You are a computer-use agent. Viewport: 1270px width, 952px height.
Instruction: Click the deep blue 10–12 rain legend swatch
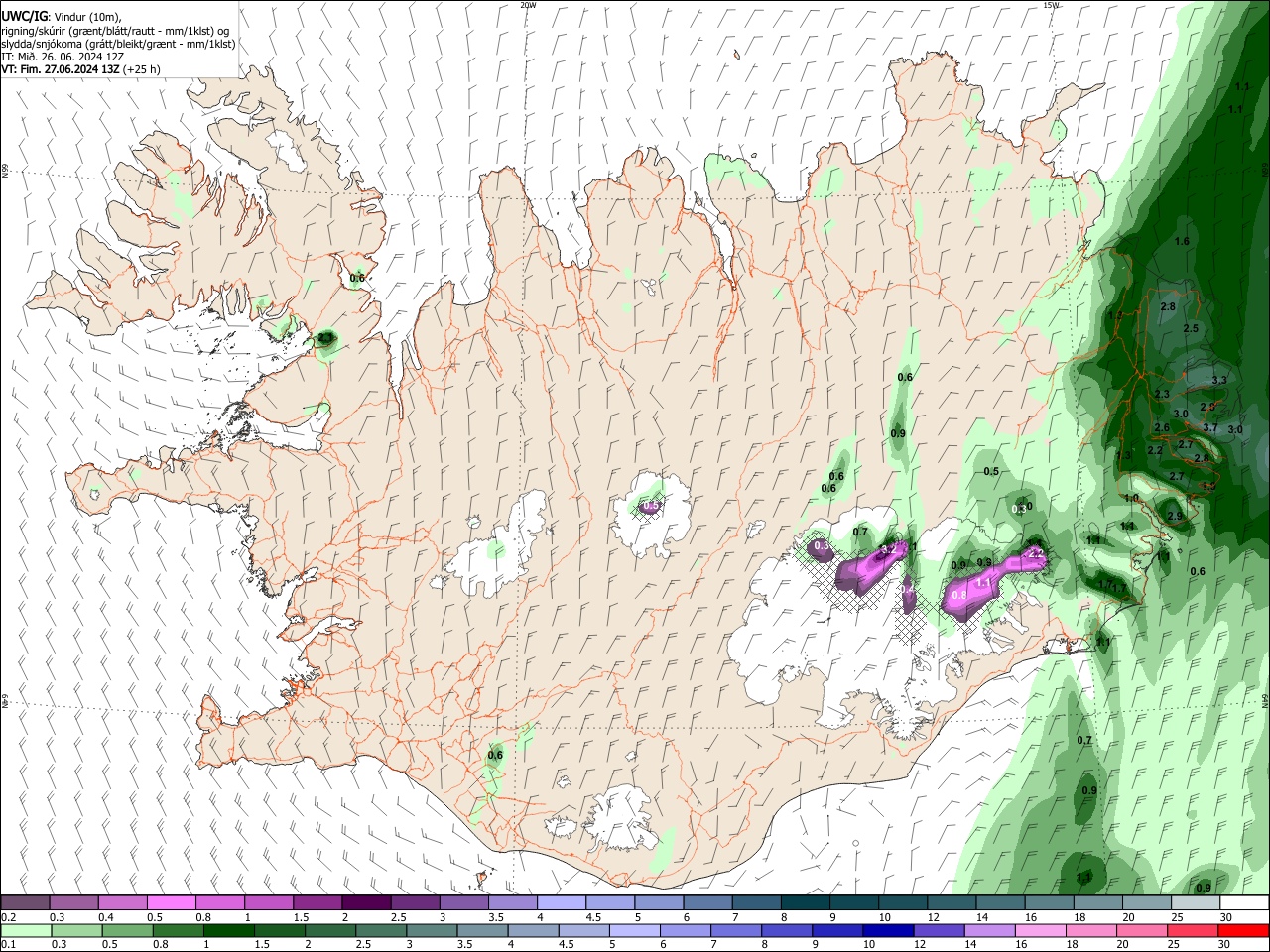886,931
